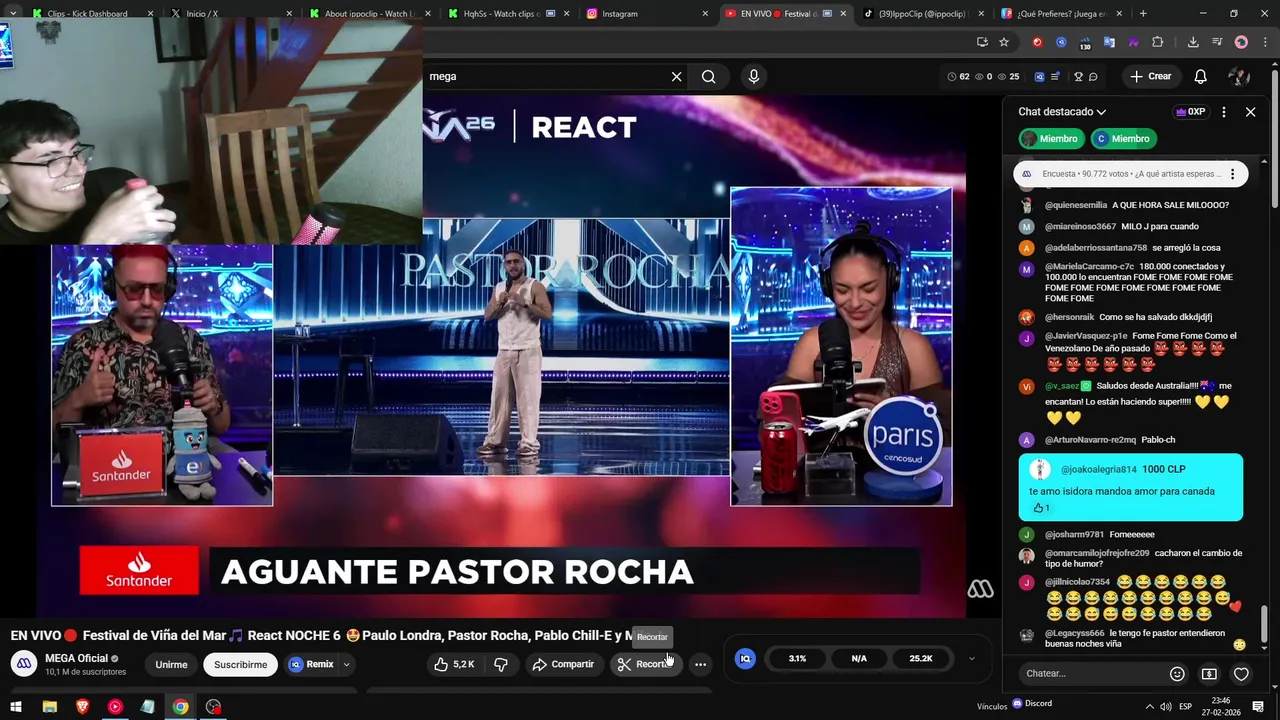Open the clock showing 23:46
Viewport: 1280px width, 720px height.
coord(1221,707)
